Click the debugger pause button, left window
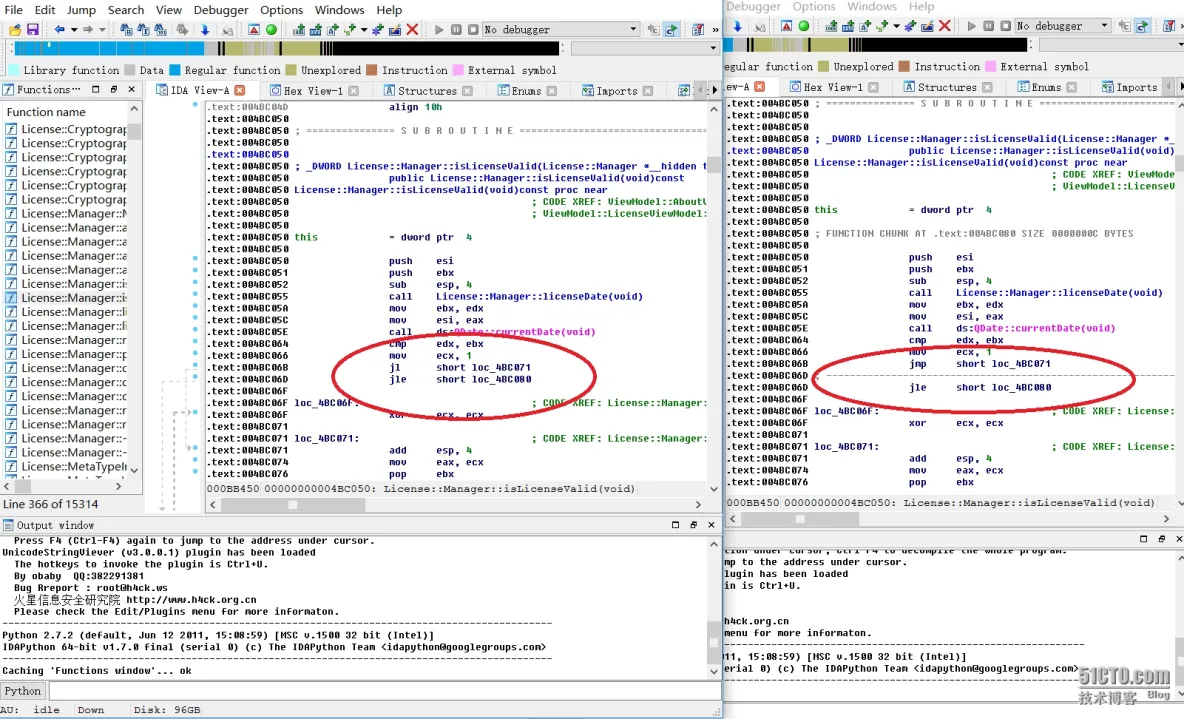1184x719 pixels. [456, 29]
